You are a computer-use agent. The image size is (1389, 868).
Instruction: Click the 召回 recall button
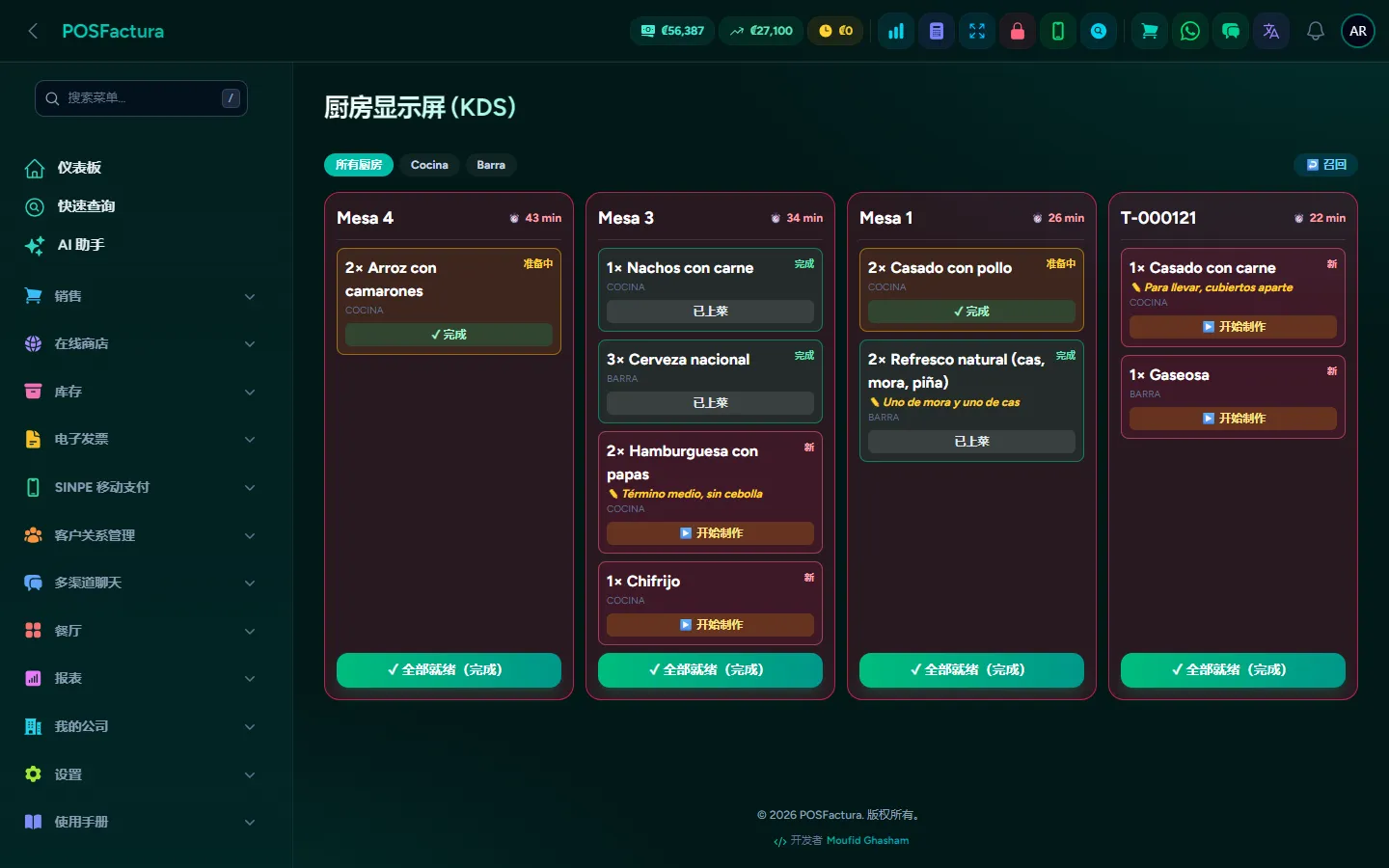1325,165
